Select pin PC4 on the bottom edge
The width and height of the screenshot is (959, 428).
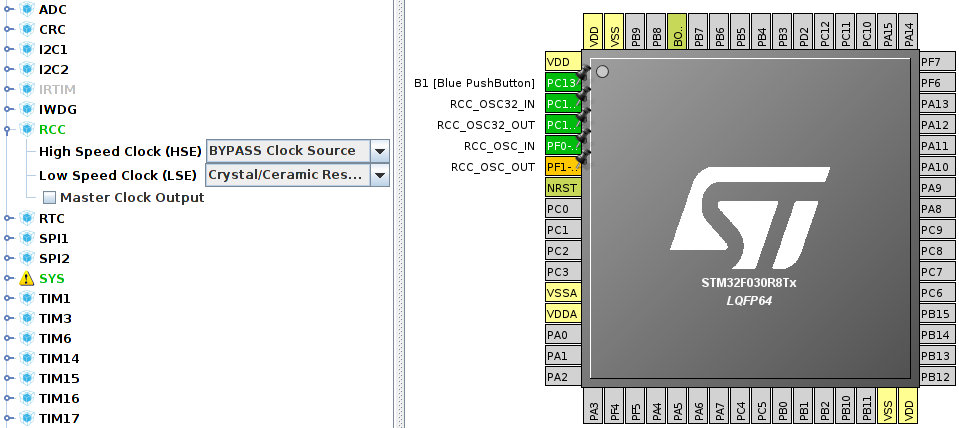click(741, 406)
